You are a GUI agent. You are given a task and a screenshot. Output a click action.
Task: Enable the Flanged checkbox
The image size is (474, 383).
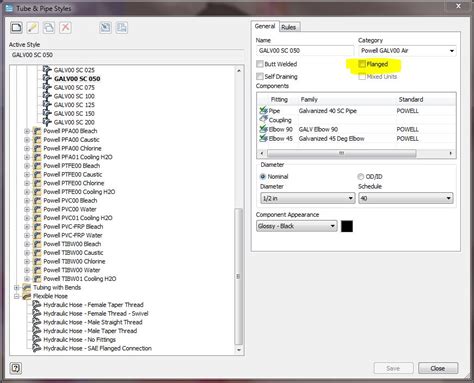(x=362, y=64)
